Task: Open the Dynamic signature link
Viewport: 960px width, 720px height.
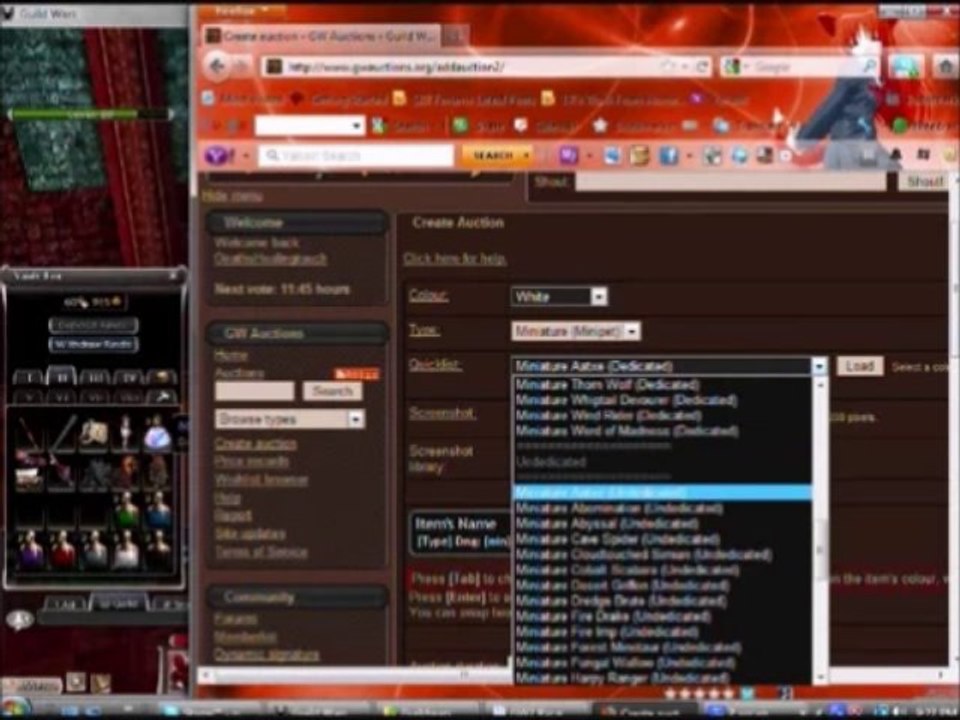Action: click(267, 654)
